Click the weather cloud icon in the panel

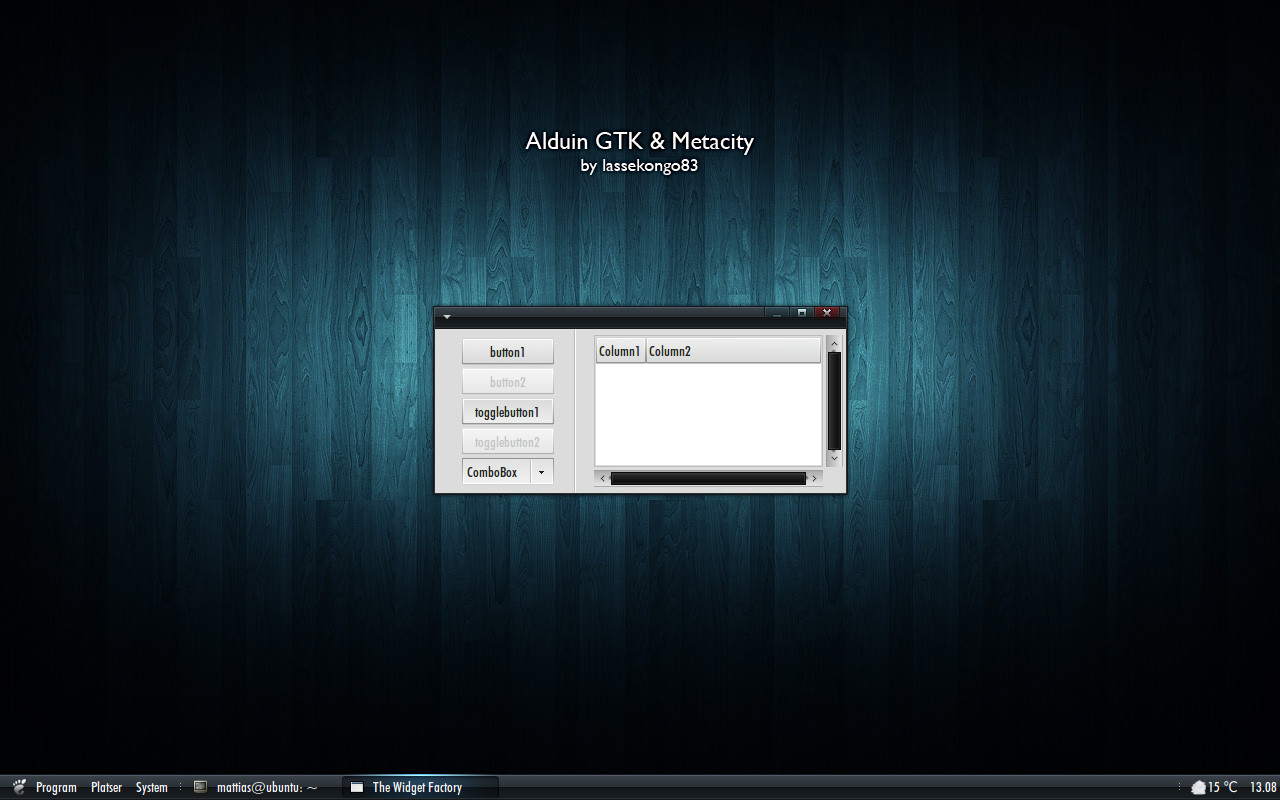1197,787
